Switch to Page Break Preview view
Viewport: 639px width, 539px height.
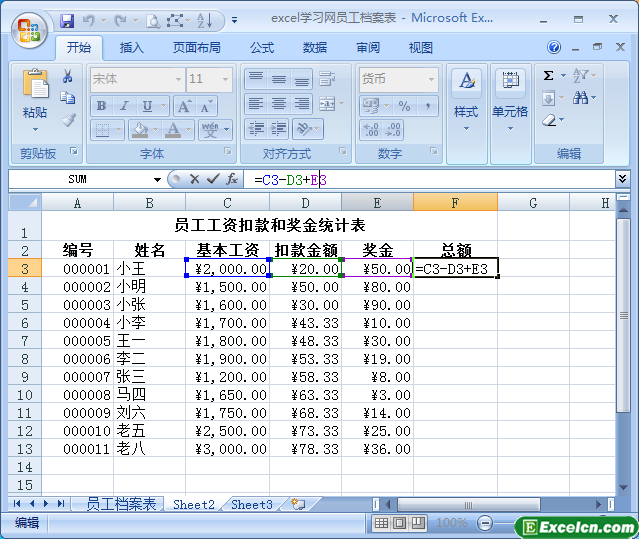pyautogui.click(x=418, y=523)
